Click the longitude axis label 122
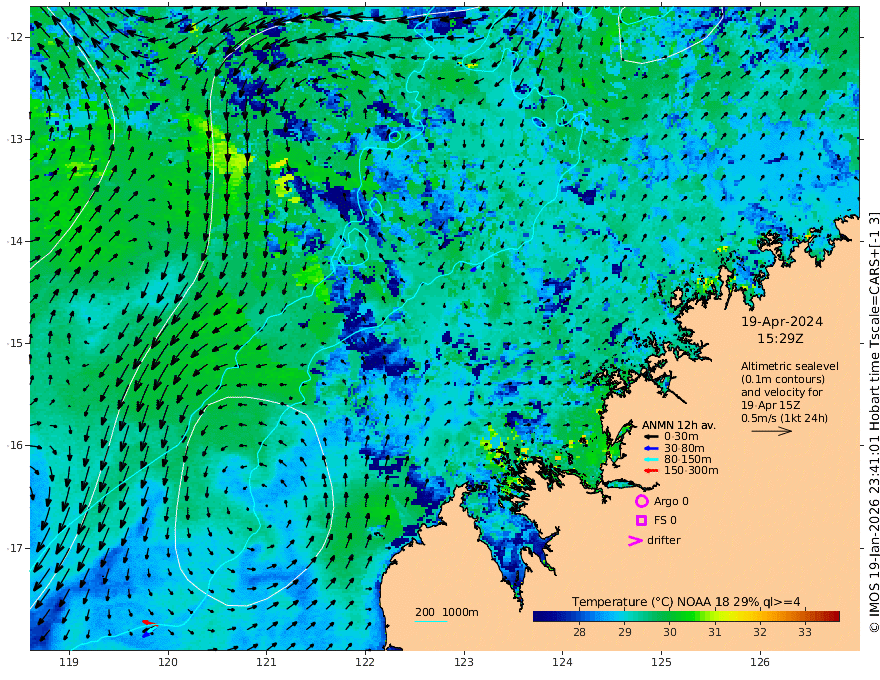This screenshot has width=880, height=680. [365, 663]
